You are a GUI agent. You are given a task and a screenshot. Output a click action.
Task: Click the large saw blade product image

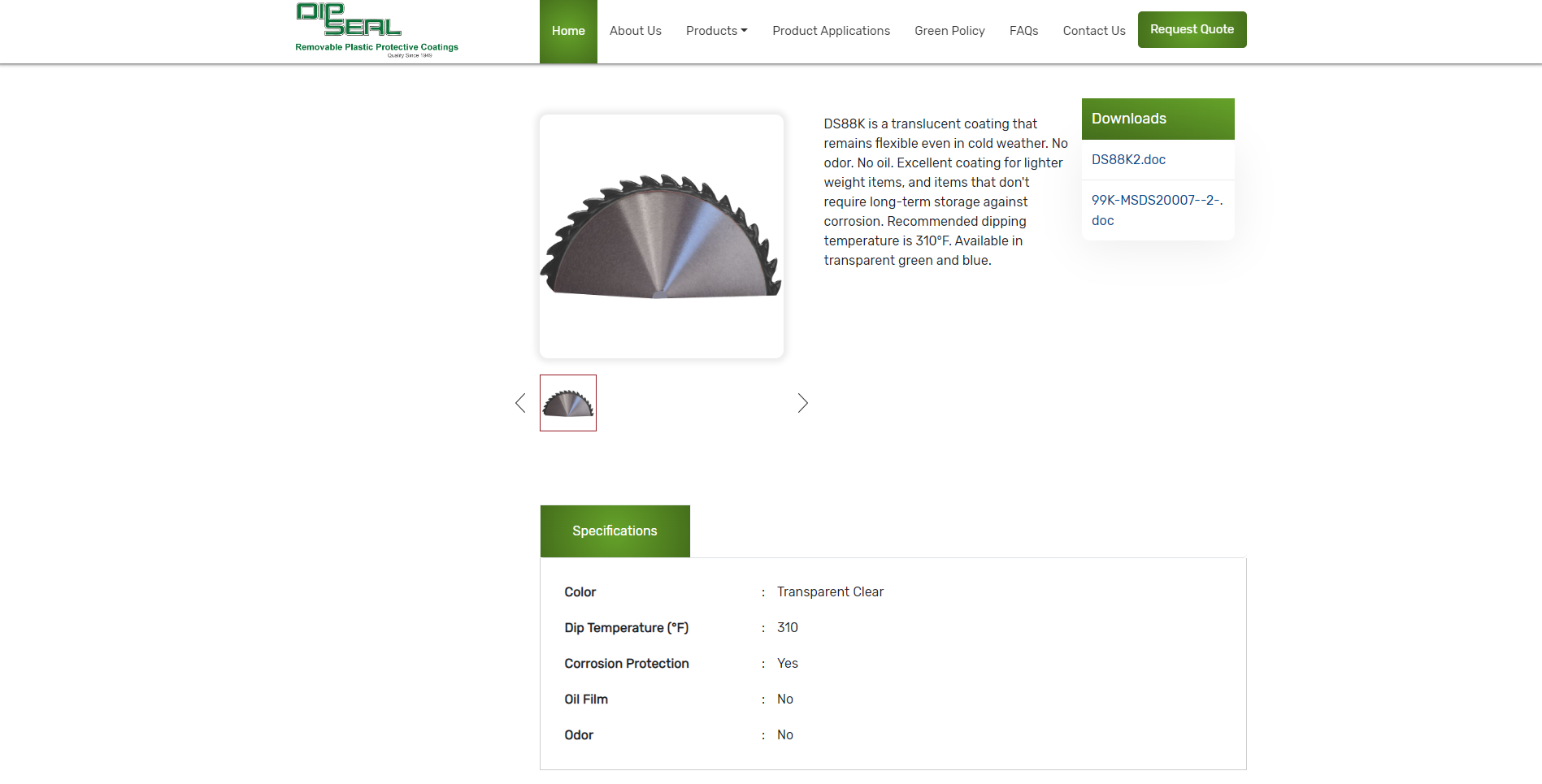click(661, 236)
